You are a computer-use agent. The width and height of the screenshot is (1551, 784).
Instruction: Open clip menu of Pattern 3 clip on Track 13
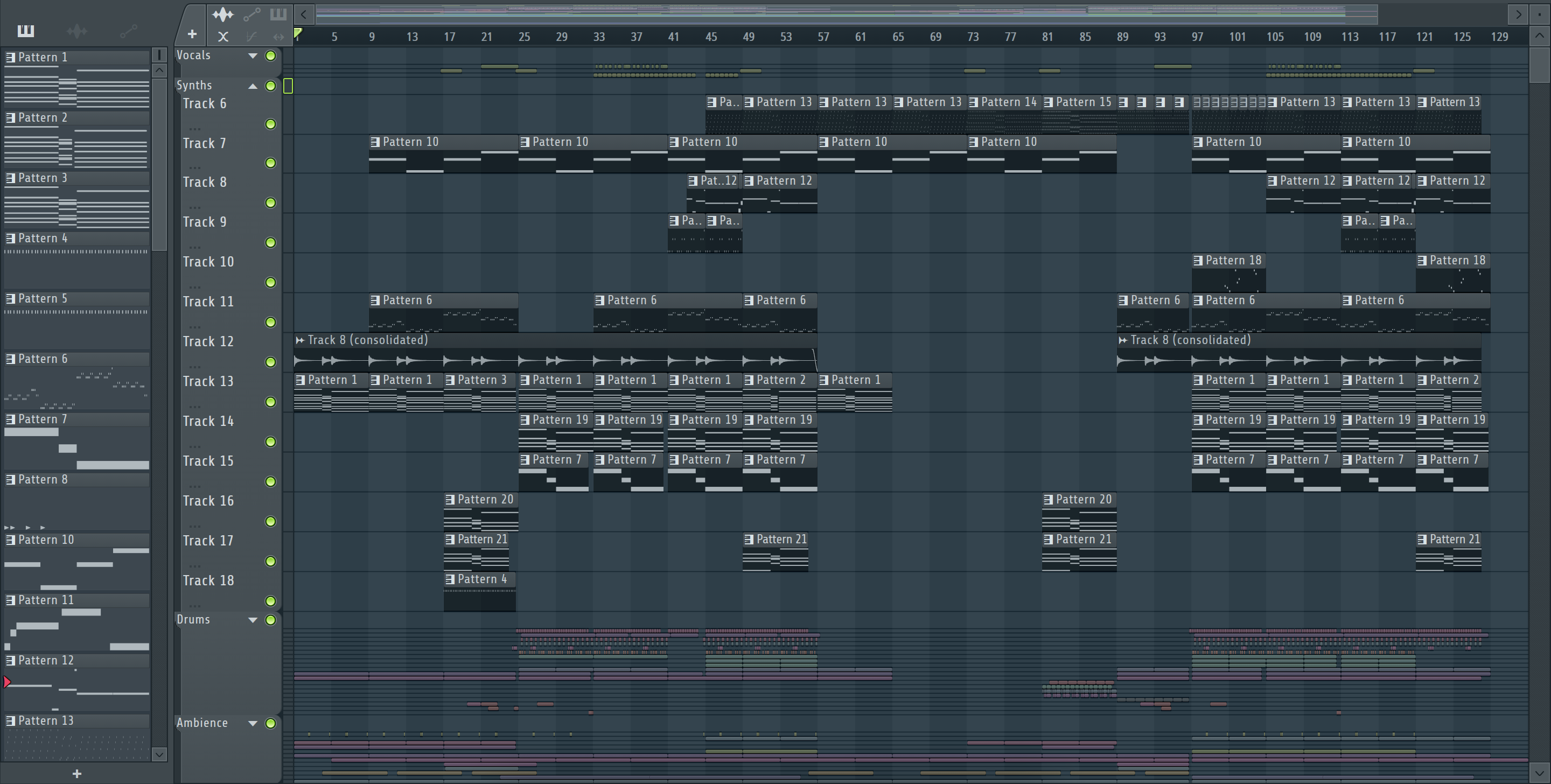click(450, 380)
